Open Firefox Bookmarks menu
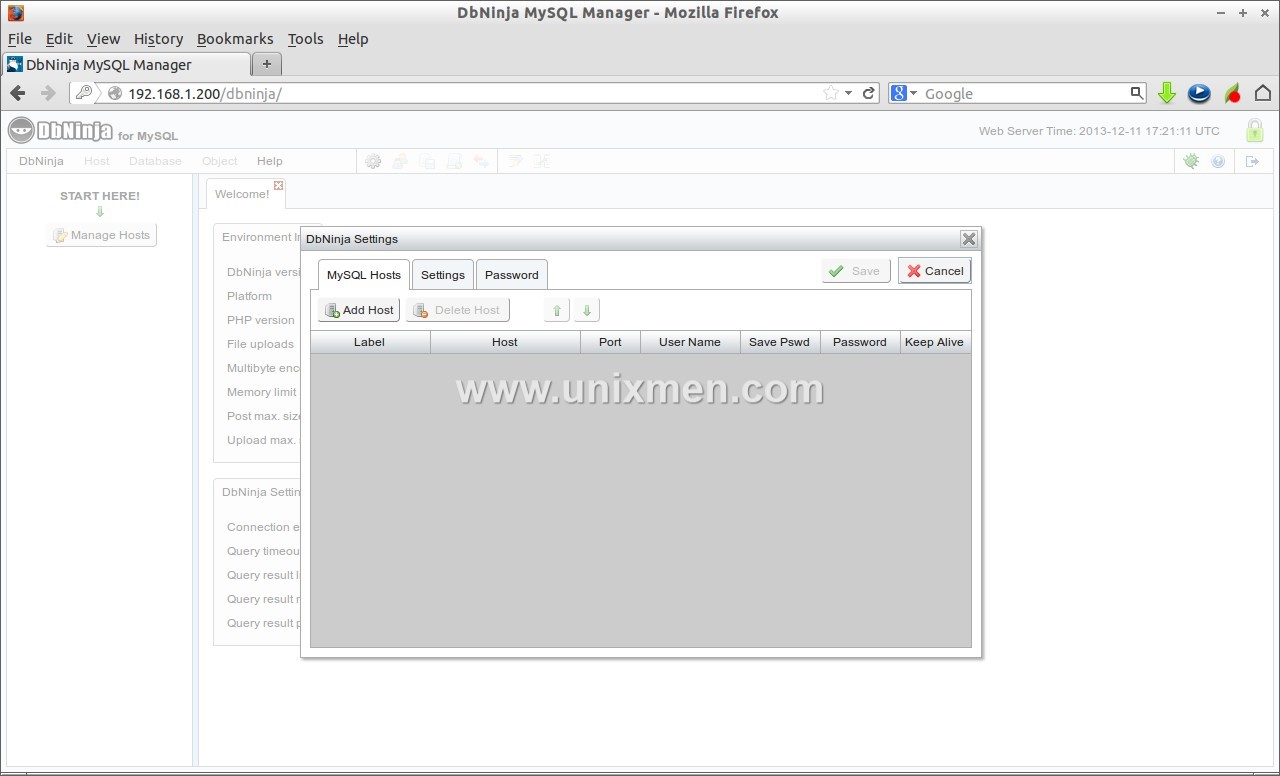 coord(235,39)
